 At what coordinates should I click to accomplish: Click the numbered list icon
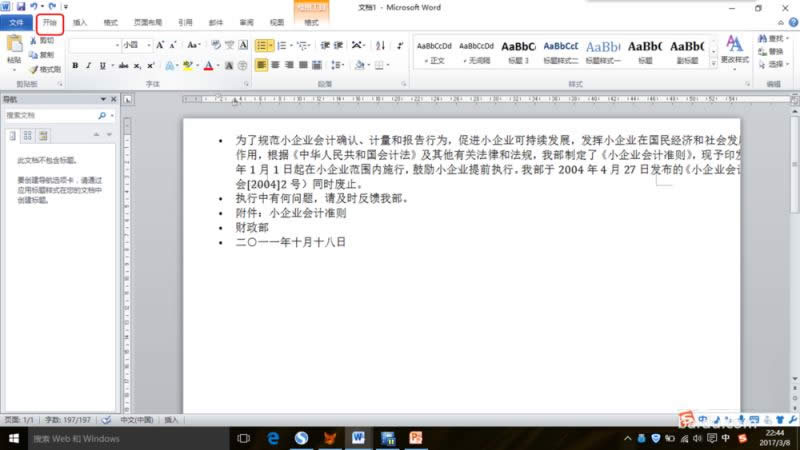tap(285, 45)
